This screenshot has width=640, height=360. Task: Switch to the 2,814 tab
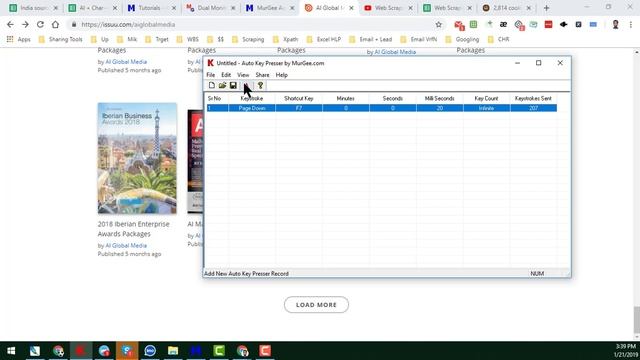click(507, 8)
